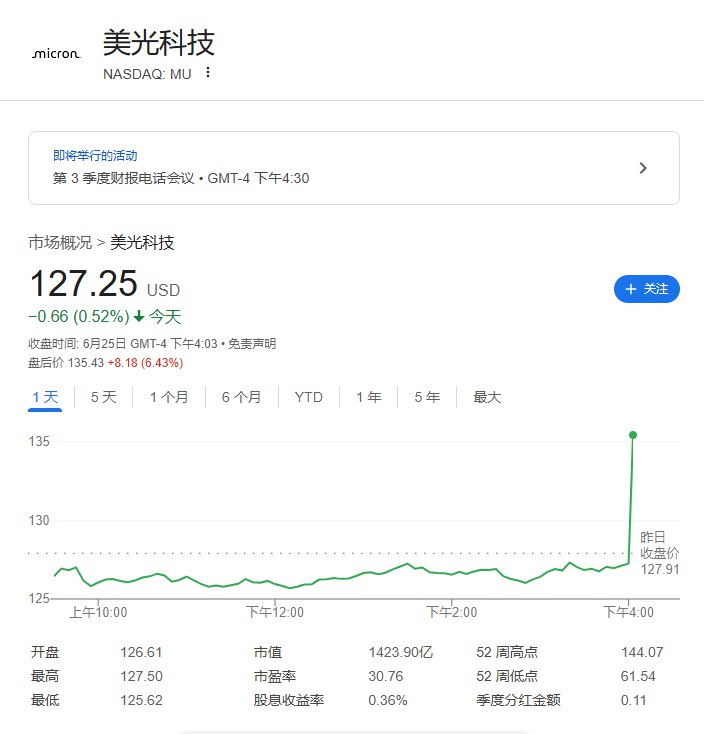Switch to the 6 个月 chart tab
704x734 pixels.
242,397
